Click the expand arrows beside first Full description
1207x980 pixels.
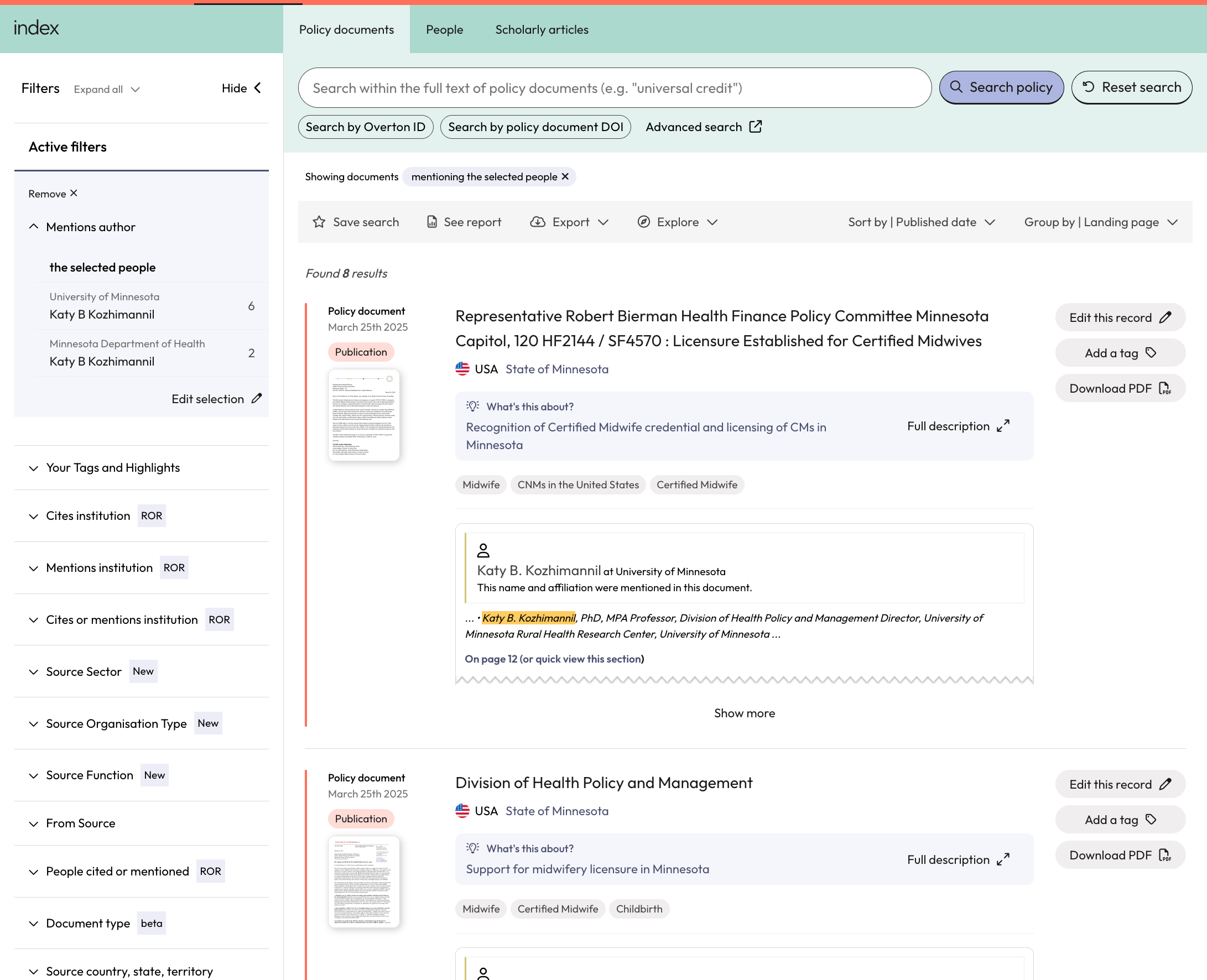click(x=1003, y=426)
